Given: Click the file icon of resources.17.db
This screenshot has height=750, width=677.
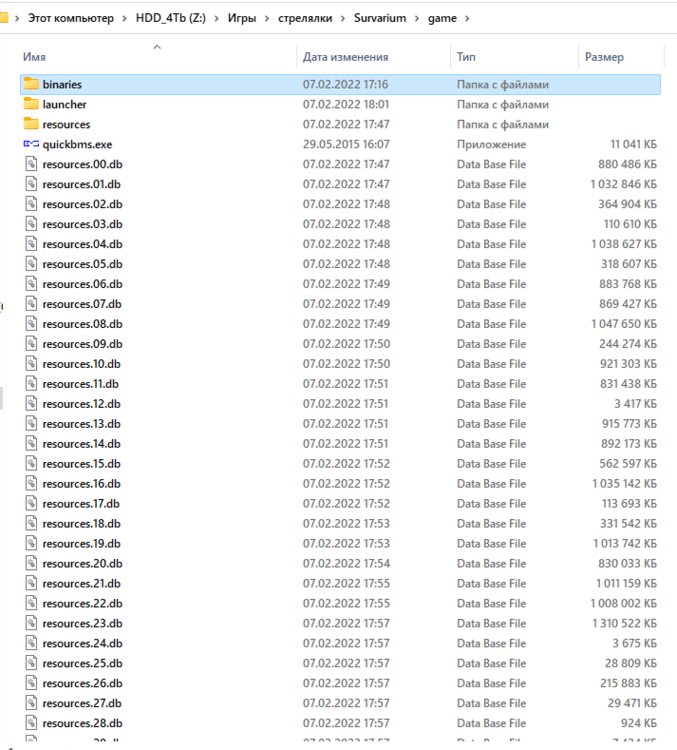Looking at the screenshot, I should [x=31, y=504].
